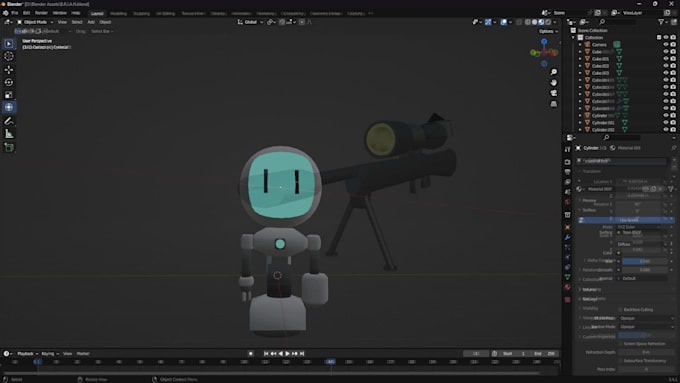This screenshot has width=680, height=383.
Task: Click the Blender logo menu icon
Action: tap(5, 13)
